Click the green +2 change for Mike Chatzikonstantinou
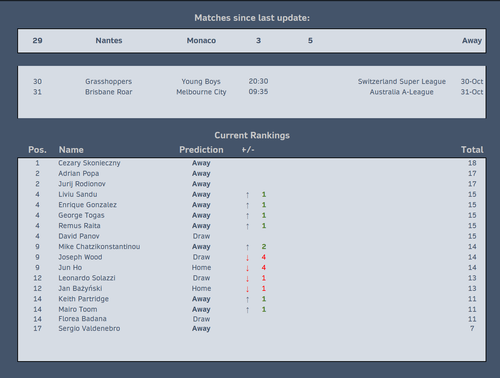Screen dimensions: 500x378 (x=264, y=247)
